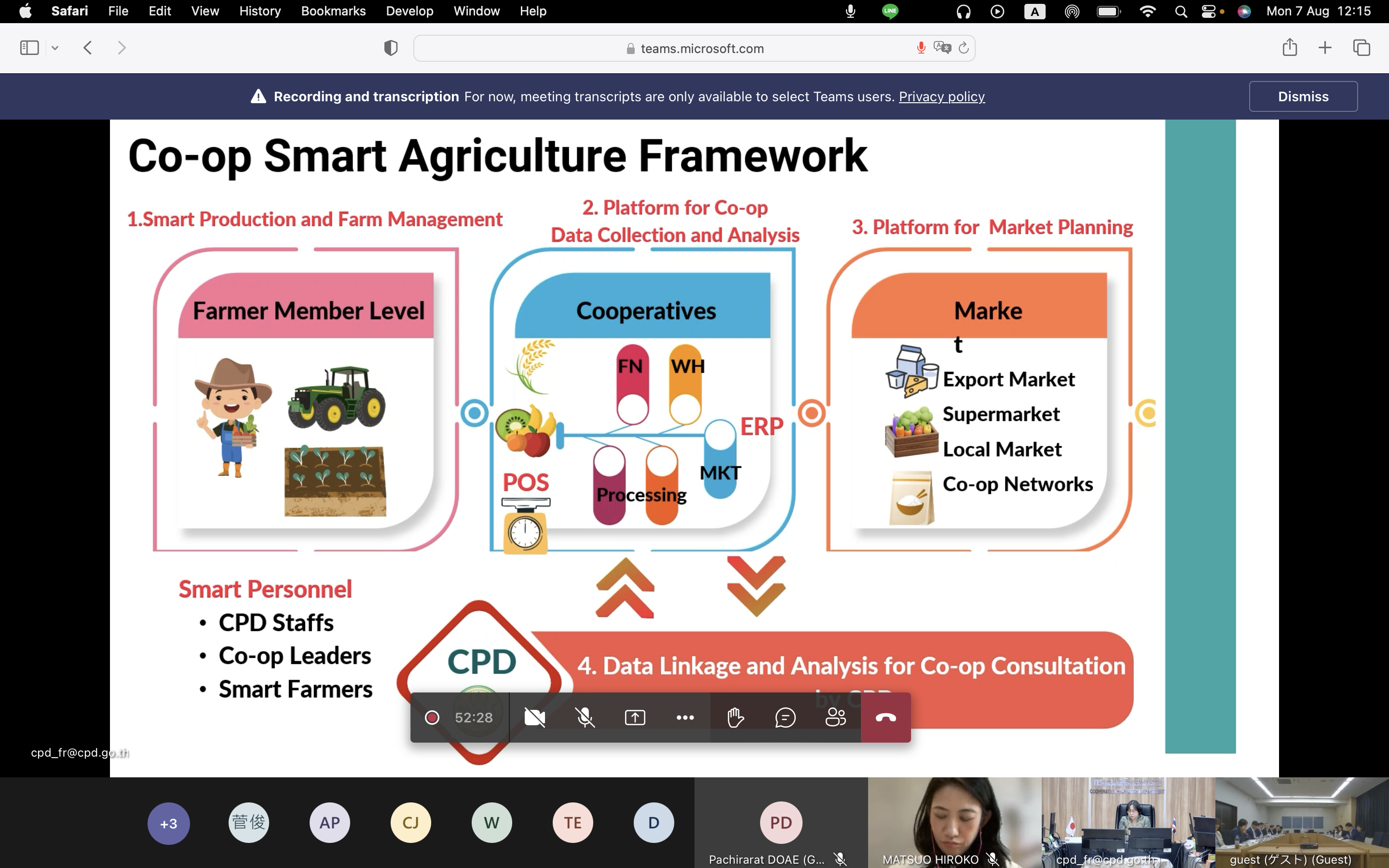
Task: Select the D participant avatar
Action: tap(654, 823)
